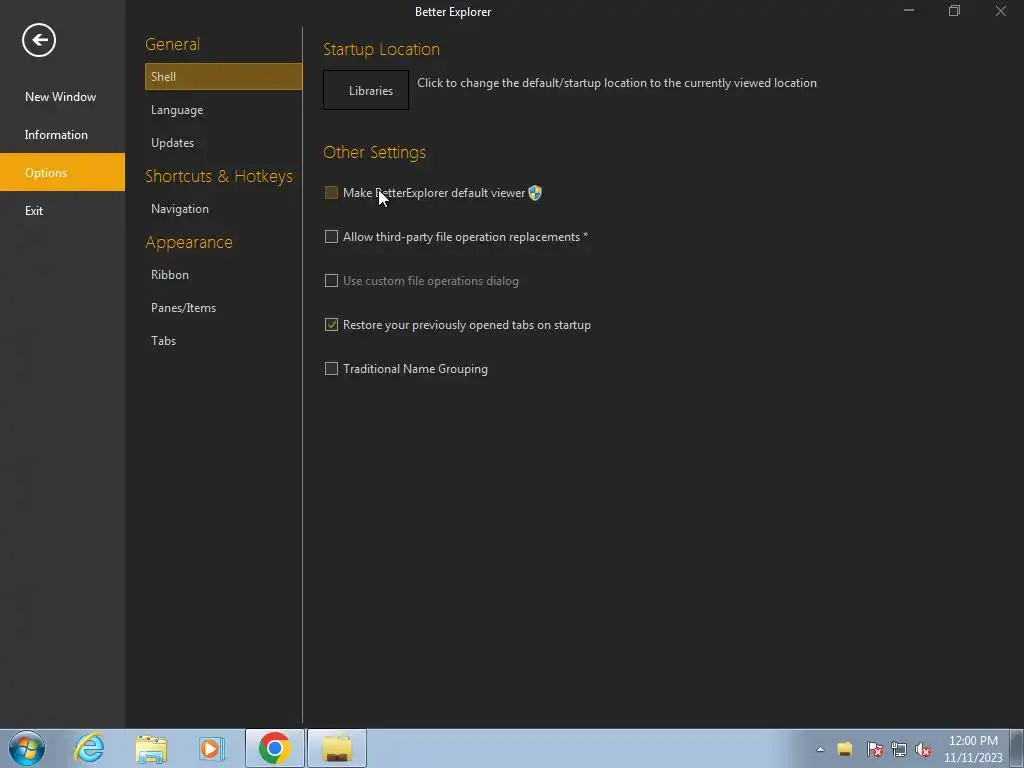Launch Internet Explorer from the taskbar
1024x768 pixels.
[89, 748]
